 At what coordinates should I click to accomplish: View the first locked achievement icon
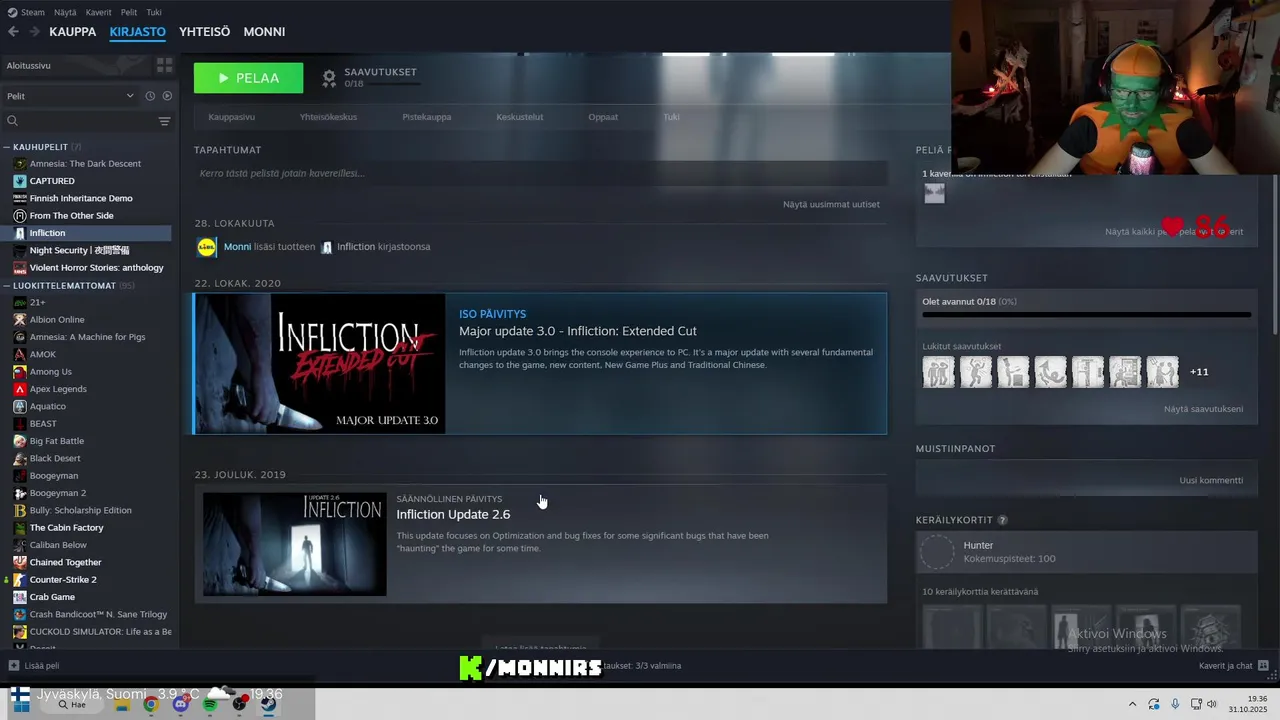938,372
